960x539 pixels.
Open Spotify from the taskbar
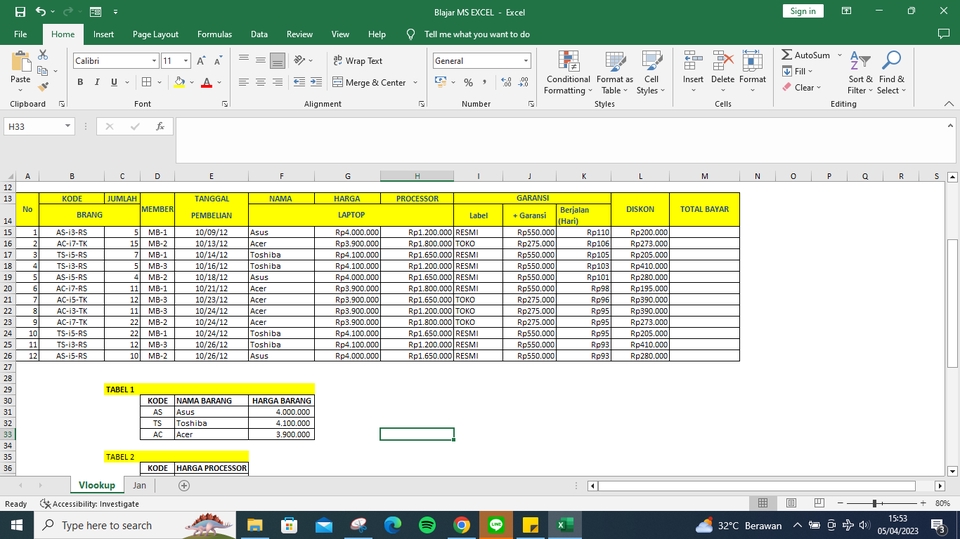[x=427, y=525]
